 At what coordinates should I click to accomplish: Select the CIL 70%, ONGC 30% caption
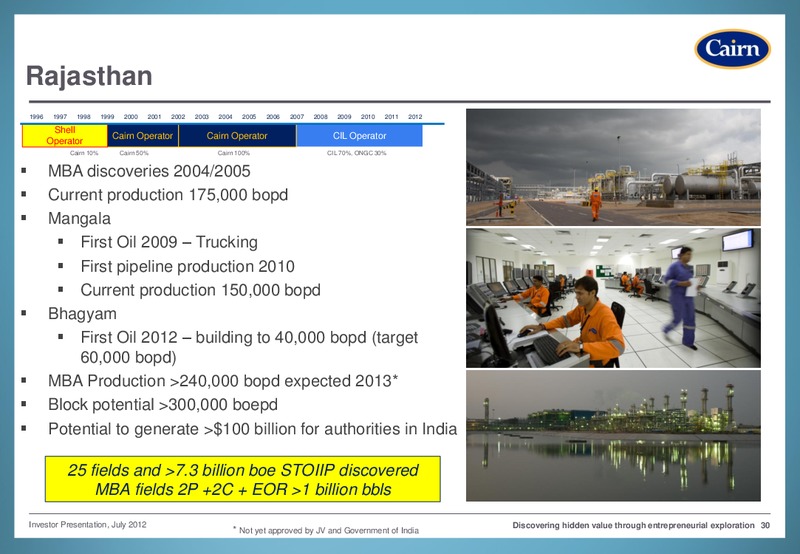click(357, 153)
